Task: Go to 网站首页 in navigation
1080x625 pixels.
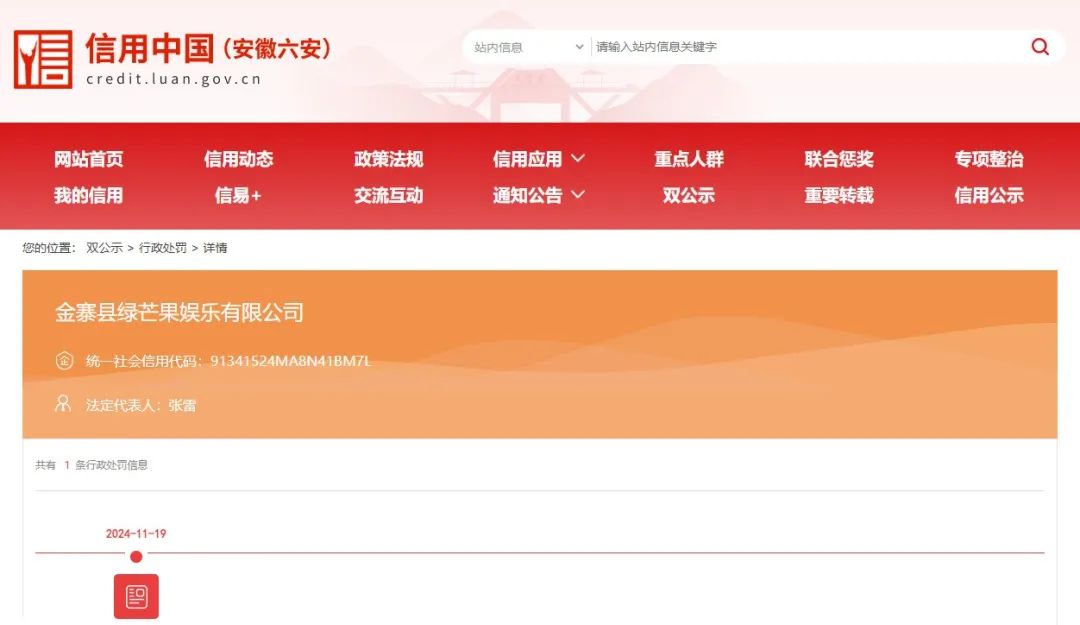Action: [x=89, y=159]
